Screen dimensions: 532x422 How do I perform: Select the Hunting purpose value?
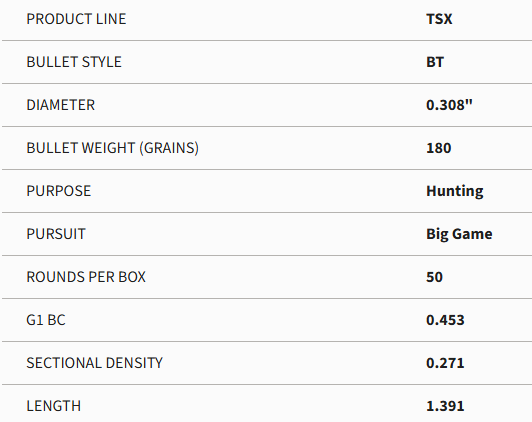pyautogui.click(x=455, y=191)
